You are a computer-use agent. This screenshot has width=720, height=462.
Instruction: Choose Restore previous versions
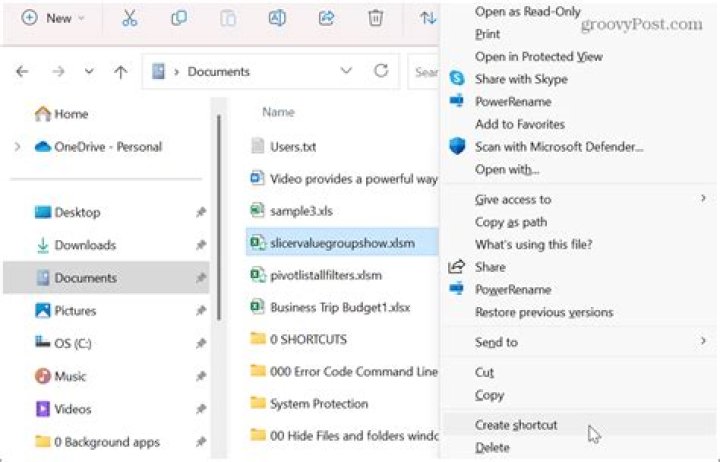(x=544, y=312)
